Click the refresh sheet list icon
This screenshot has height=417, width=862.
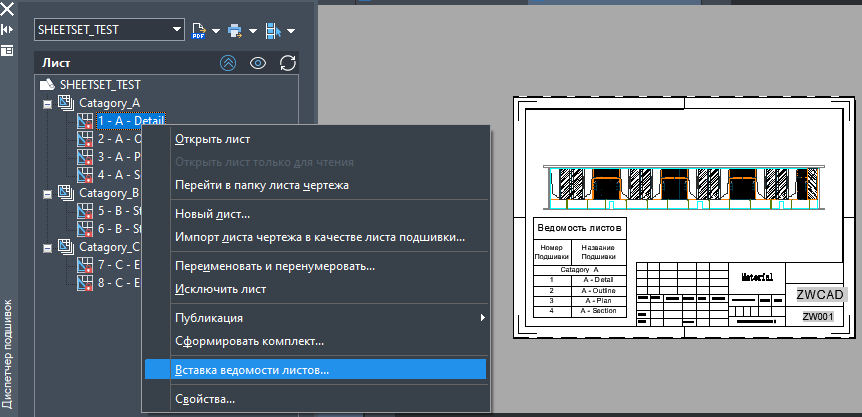pyautogui.click(x=288, y=63)
